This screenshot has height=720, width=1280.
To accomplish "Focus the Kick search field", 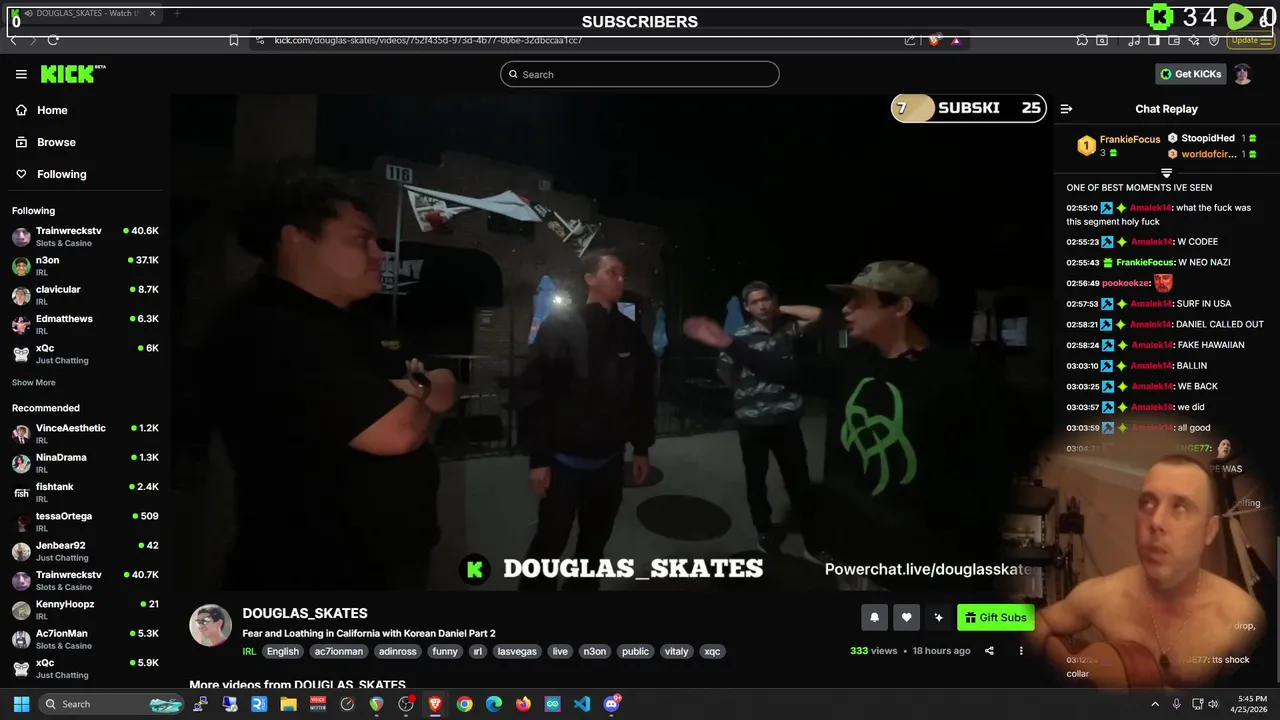I will point(640,74).
